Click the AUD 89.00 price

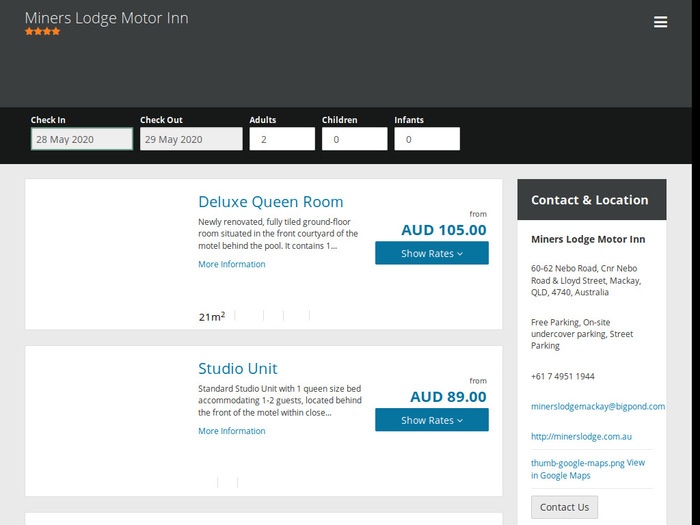tap(448, 397)
